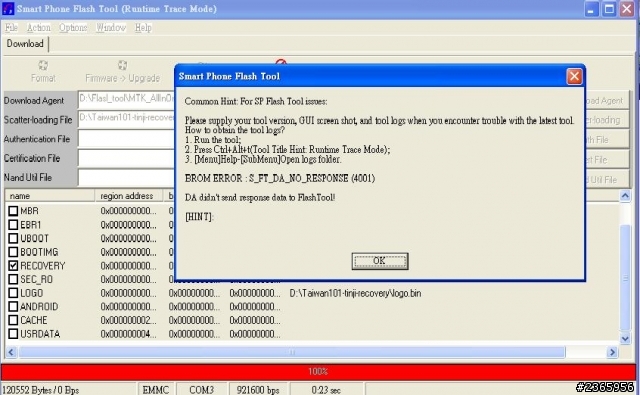The image size is (640, 395).
Task: Click the Download Agent path field
Action: point(127,99)
